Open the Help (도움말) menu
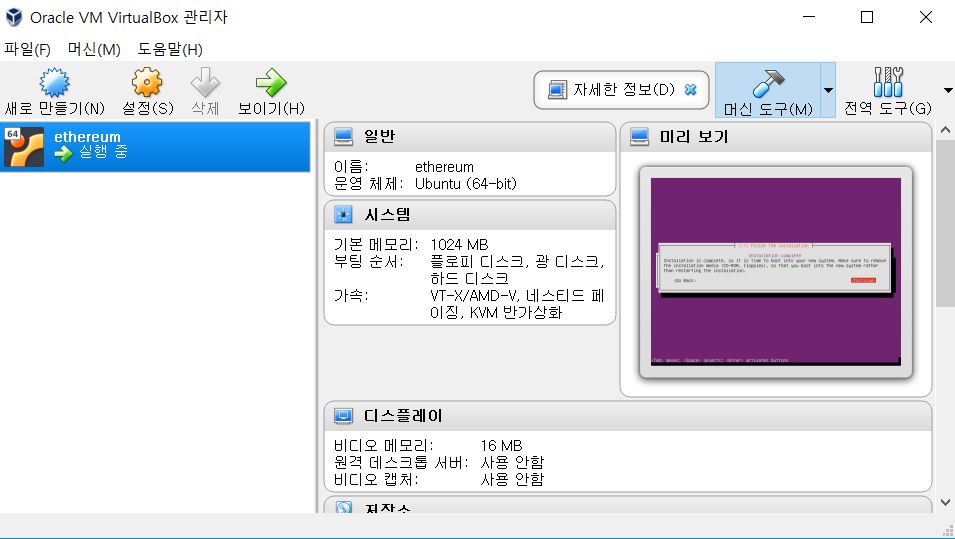The width and height of the screenshot is (955, 539). pyautogui.click(x=170, y=49)
